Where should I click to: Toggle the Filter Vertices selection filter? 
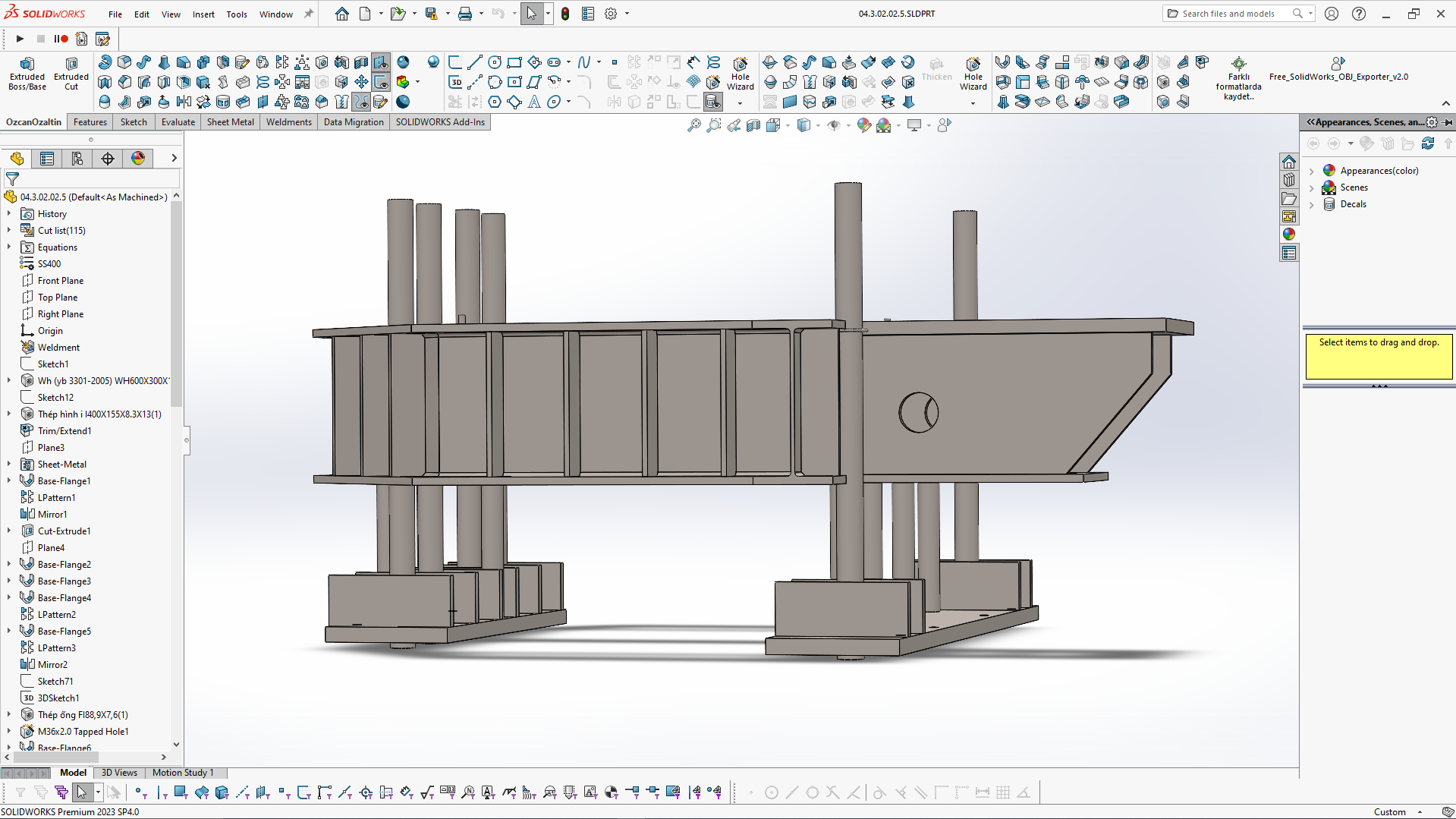point(140,792)
